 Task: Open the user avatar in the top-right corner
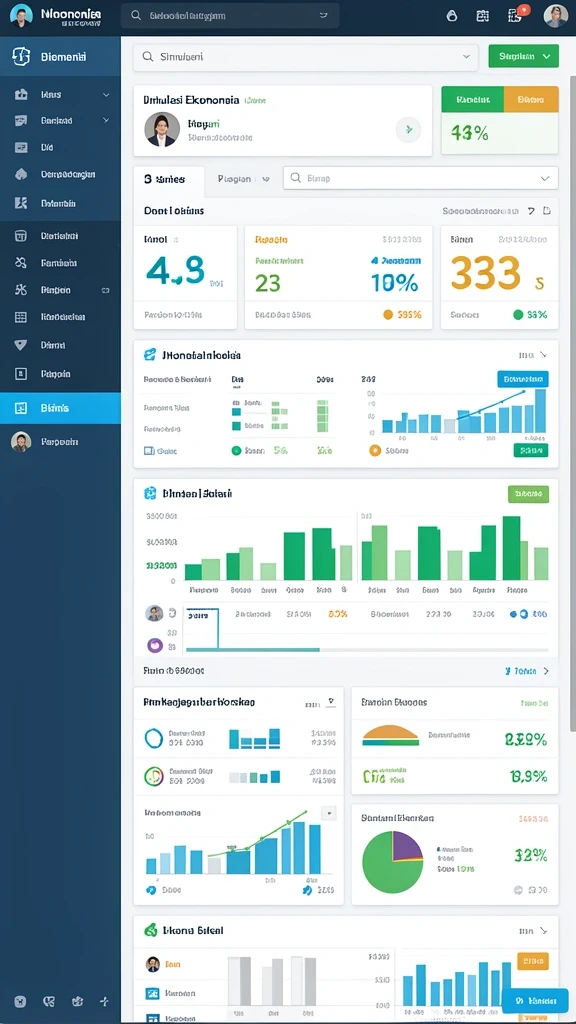tap(556, 16)
